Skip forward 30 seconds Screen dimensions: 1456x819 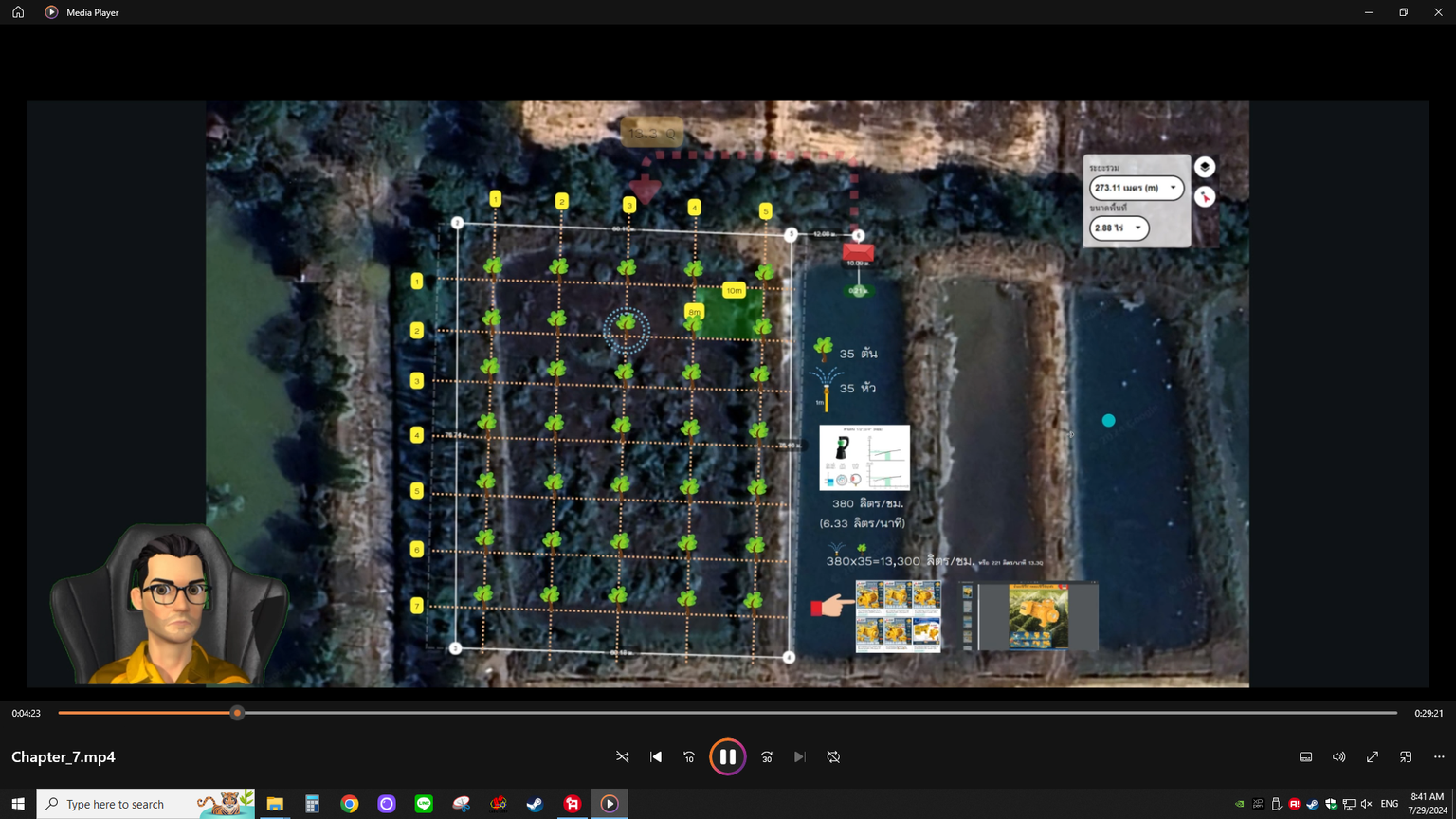click(x=767, y=756)
